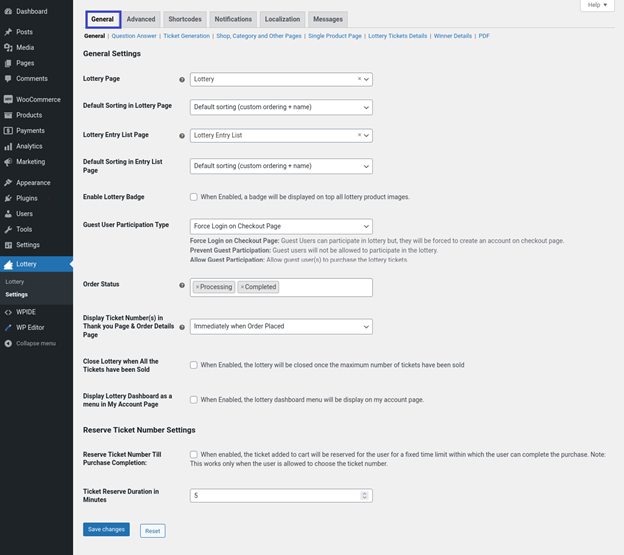Open the Question Answer section link
The height and width of the screenshot is (555, 624).
134,36
